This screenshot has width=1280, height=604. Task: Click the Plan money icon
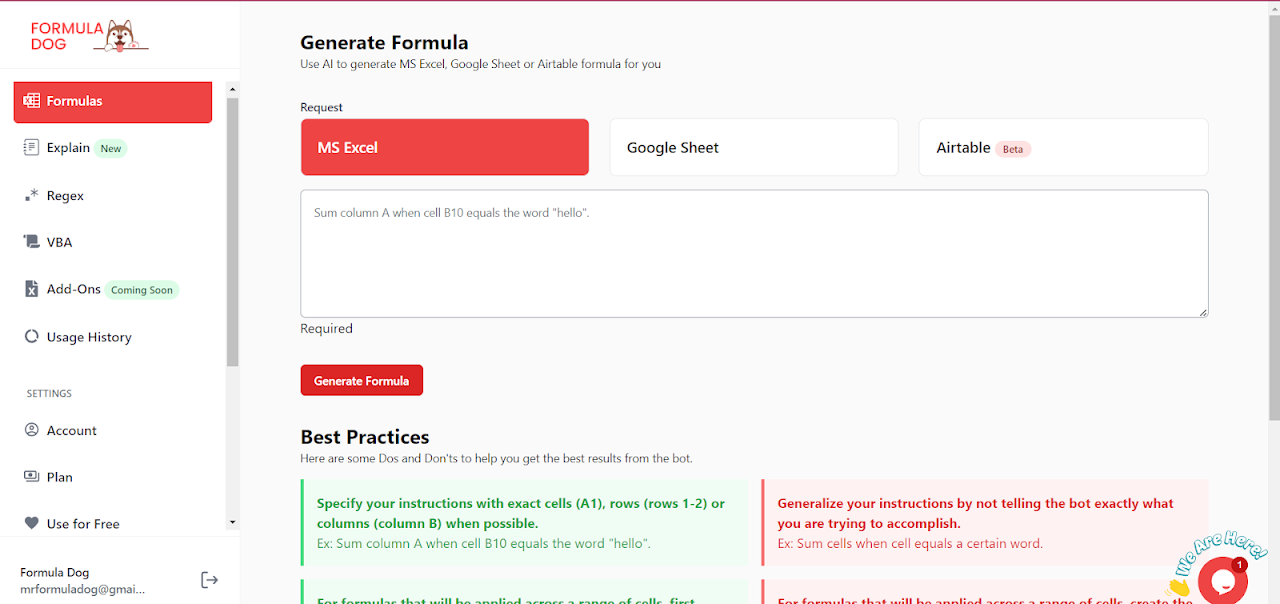click(x=32, y=477)
